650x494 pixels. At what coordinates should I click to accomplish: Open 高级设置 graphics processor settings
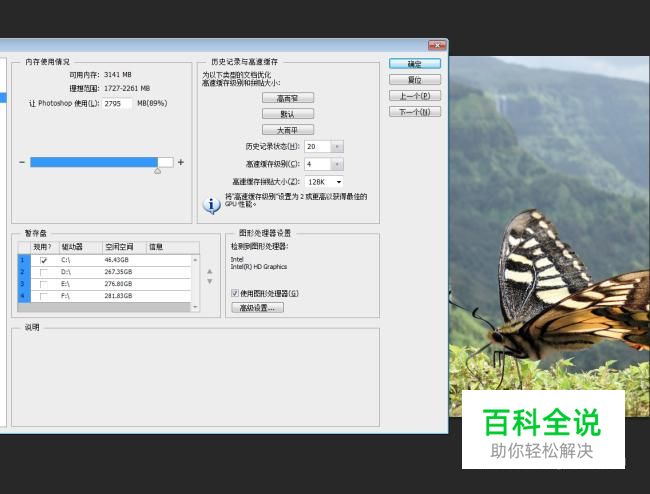[257, 308]
